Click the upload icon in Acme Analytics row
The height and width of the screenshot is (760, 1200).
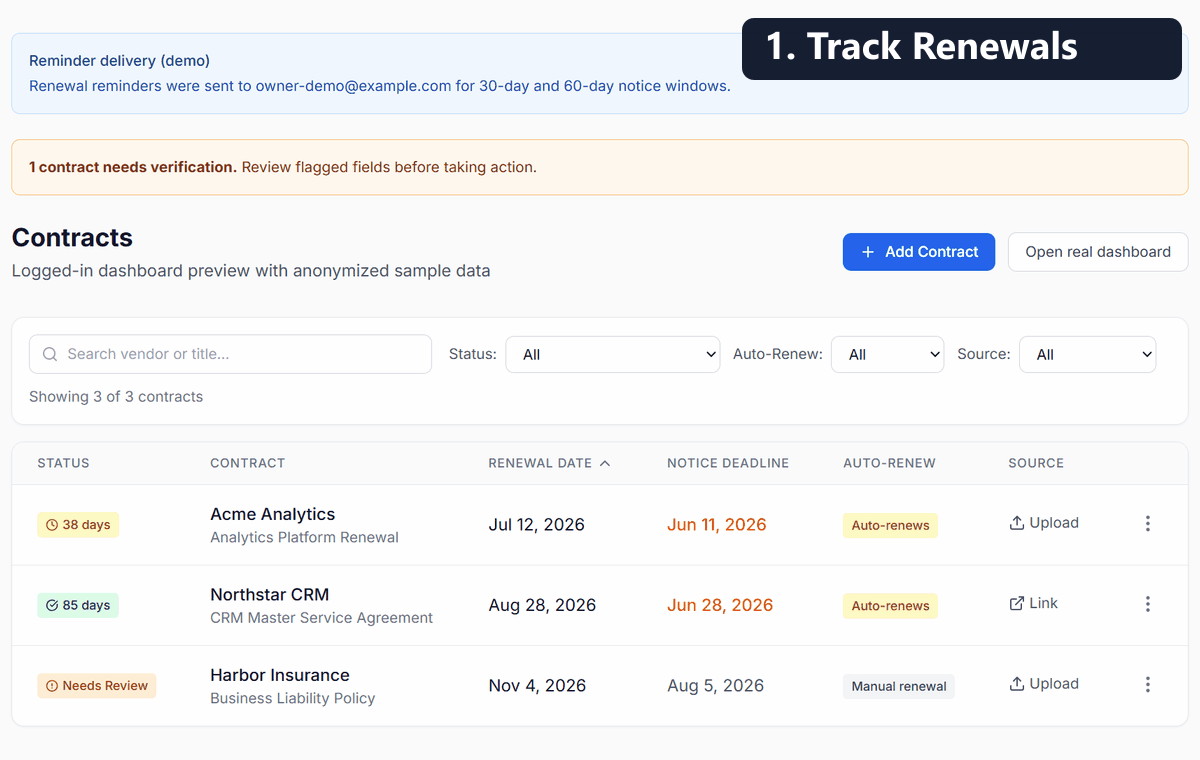pos(1017,523)
